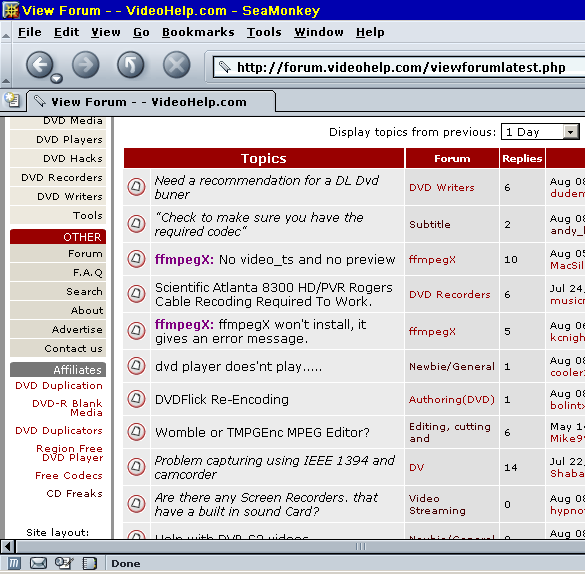Click the Topics column header
Screen dimensions: 585x574
(264, 159)
